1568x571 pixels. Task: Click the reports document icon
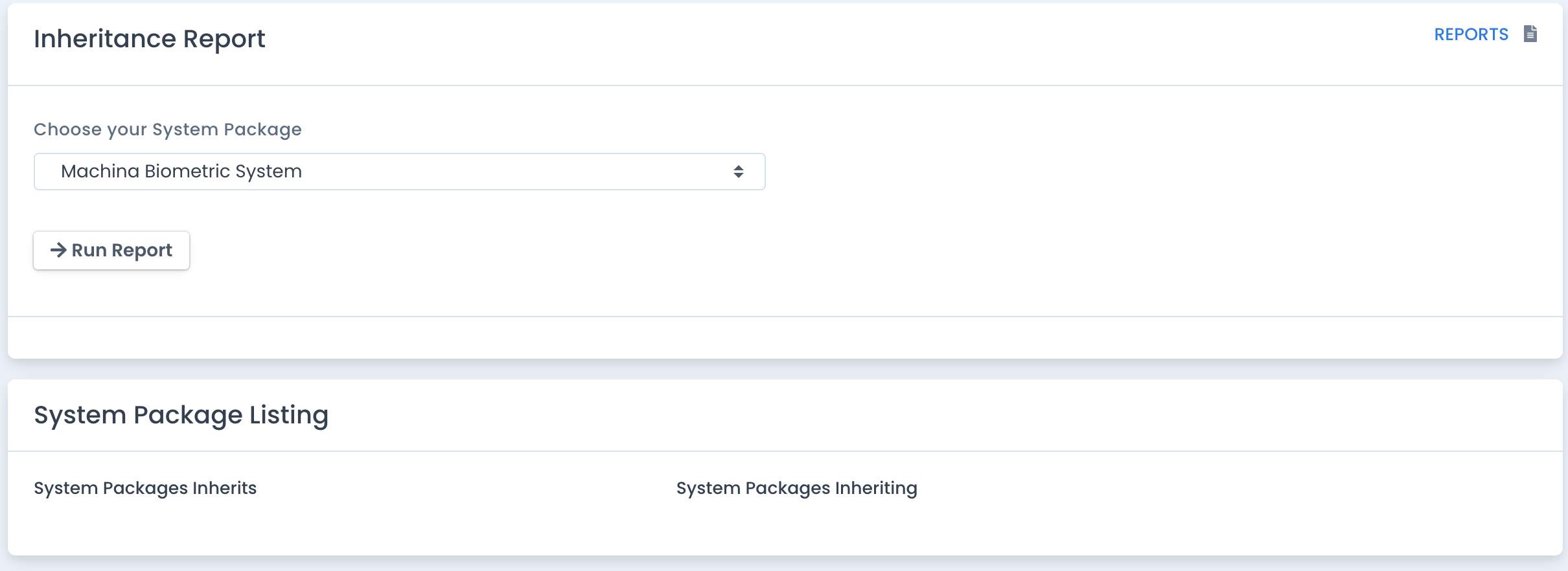[x=1530, y=34]
